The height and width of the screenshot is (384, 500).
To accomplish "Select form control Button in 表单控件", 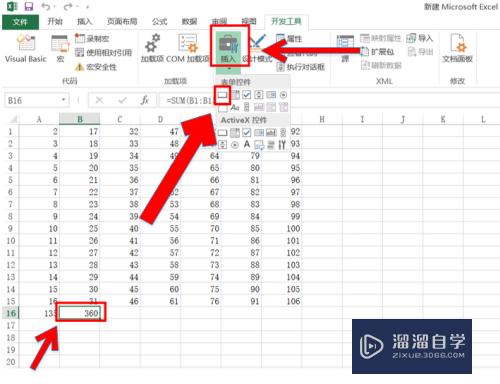I will coord(222,95).
